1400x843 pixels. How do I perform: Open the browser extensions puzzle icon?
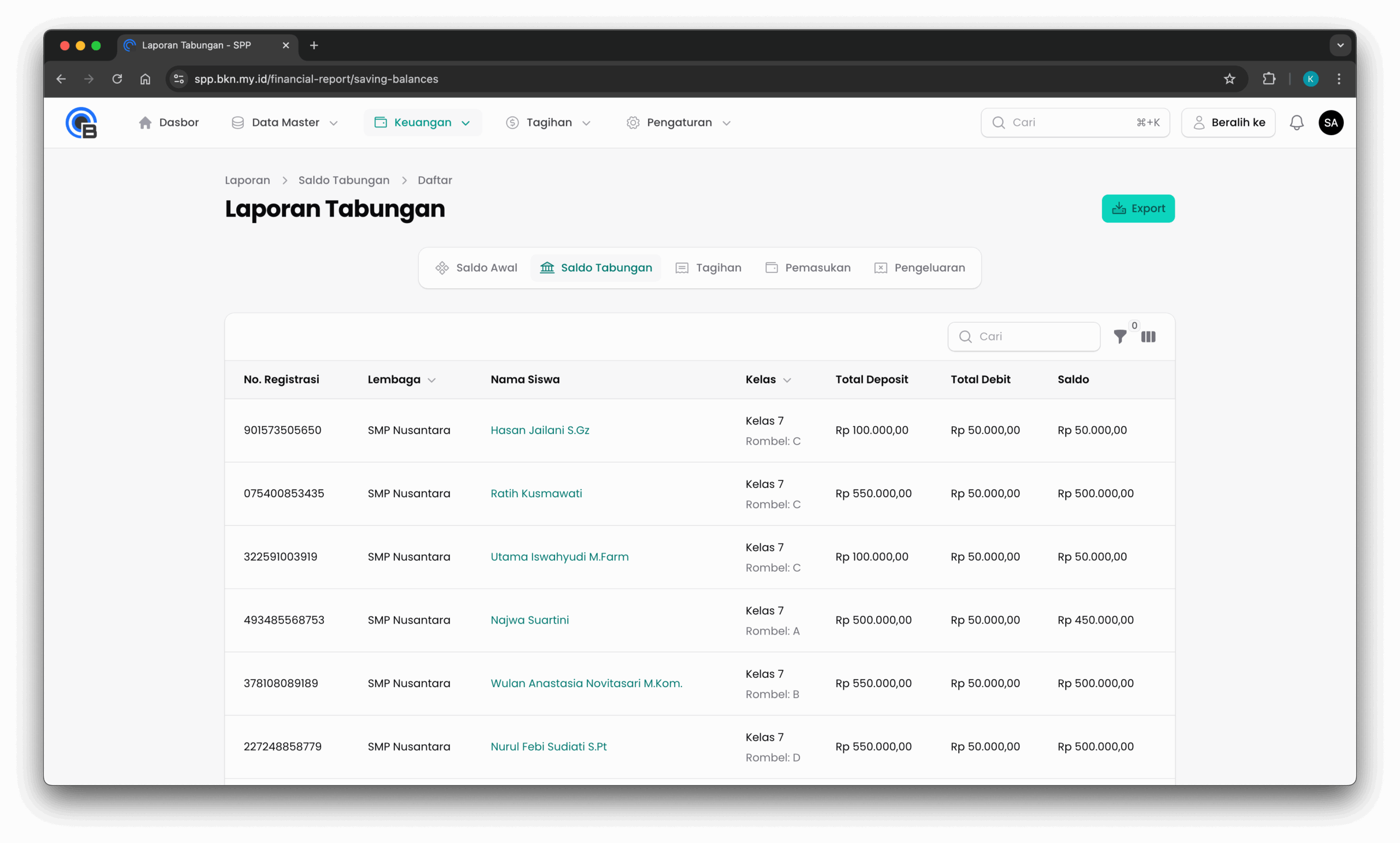[1269, 79]
